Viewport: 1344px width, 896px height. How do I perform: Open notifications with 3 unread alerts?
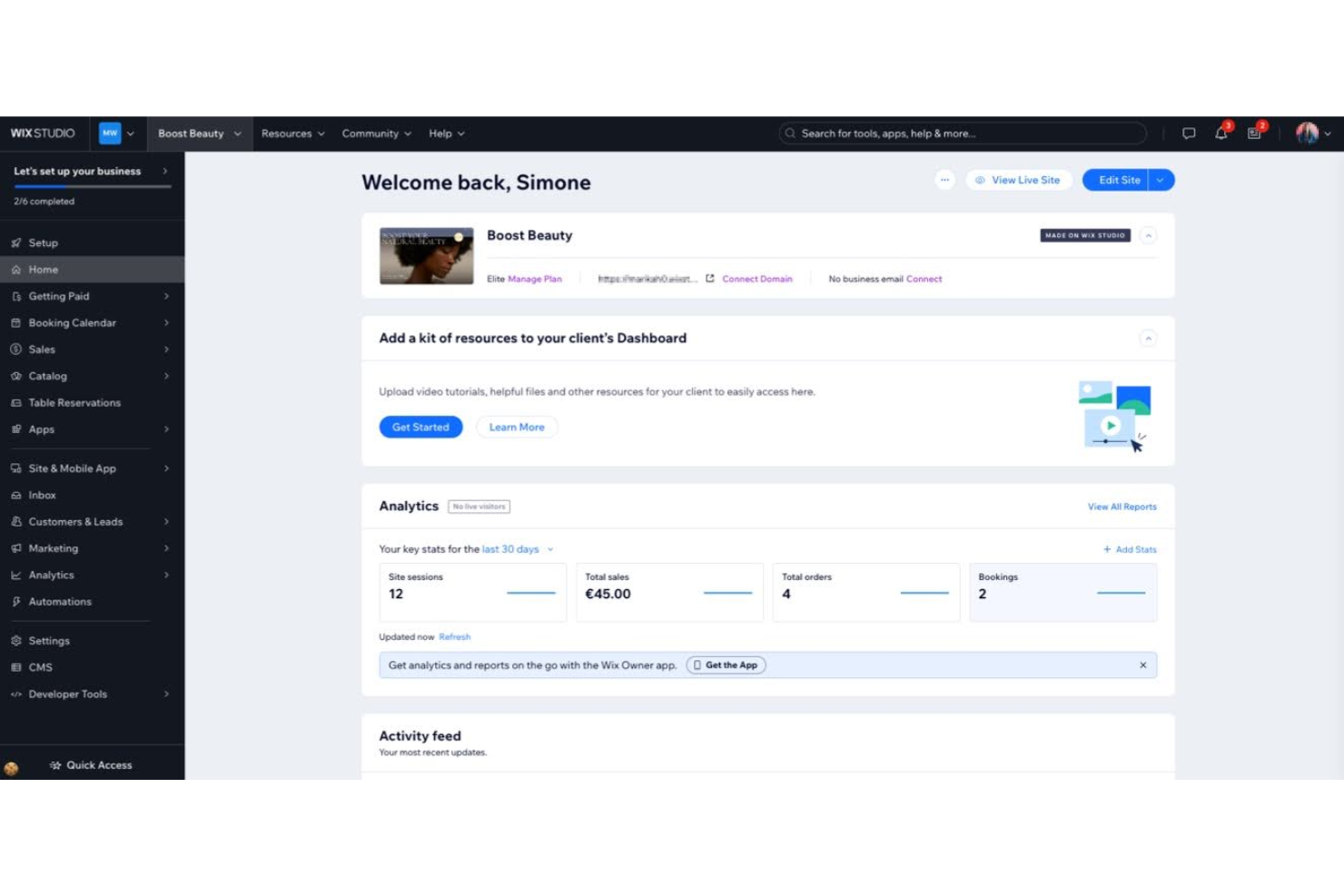point(1220,133)
